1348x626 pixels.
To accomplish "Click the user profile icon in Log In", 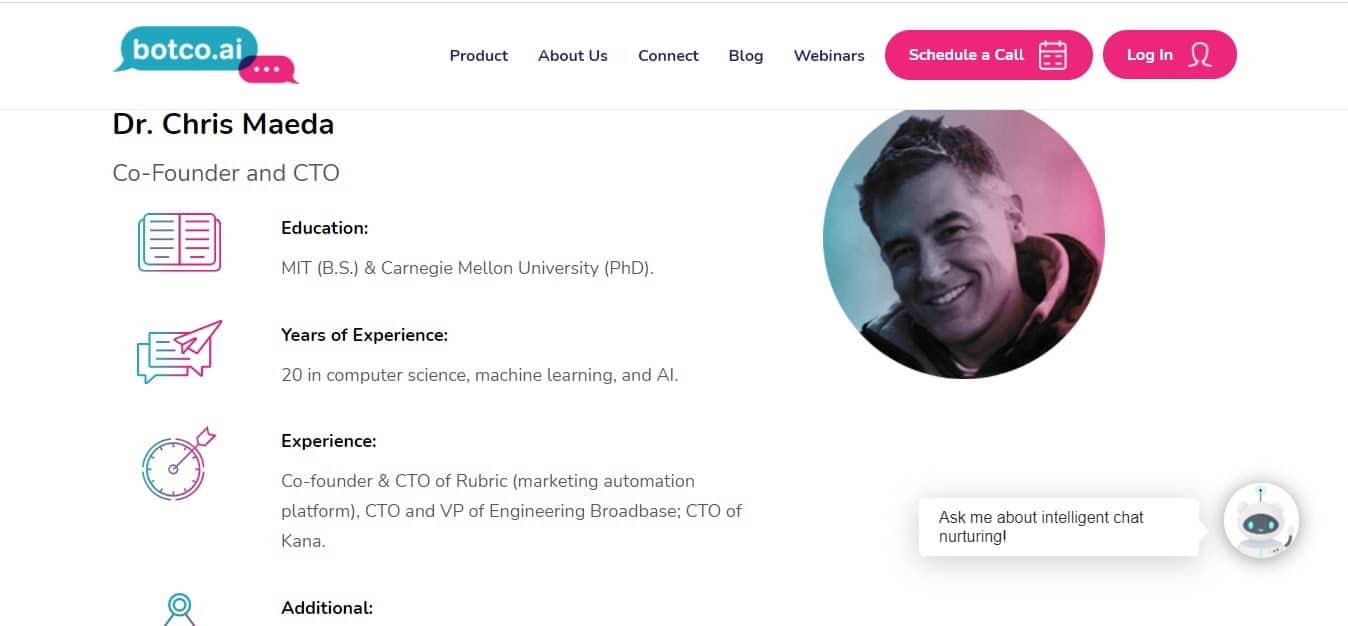I will click(1200, 55).
